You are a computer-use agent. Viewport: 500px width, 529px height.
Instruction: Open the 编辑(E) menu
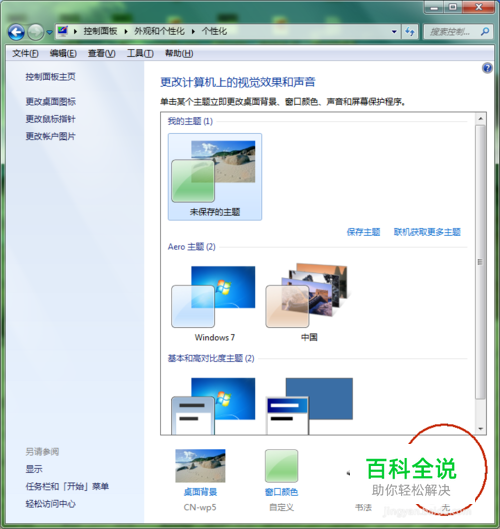coord(63,53)
